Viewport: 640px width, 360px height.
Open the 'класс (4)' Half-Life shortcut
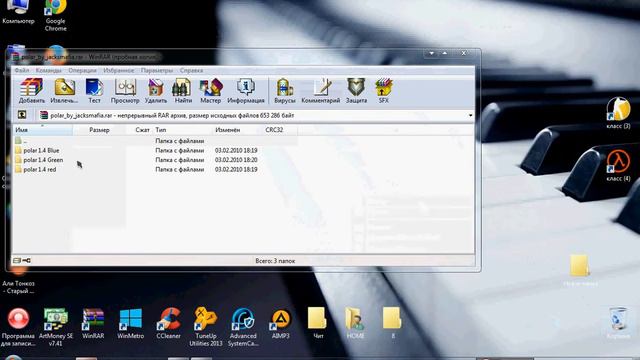618,165
